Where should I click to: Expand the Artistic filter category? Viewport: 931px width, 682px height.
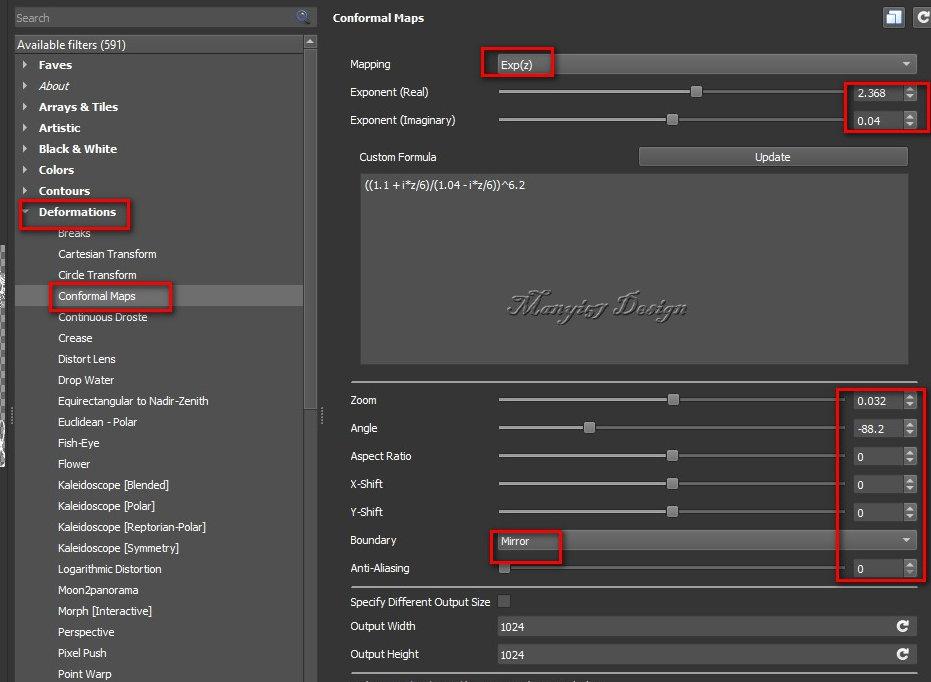[x=25, y=128]
